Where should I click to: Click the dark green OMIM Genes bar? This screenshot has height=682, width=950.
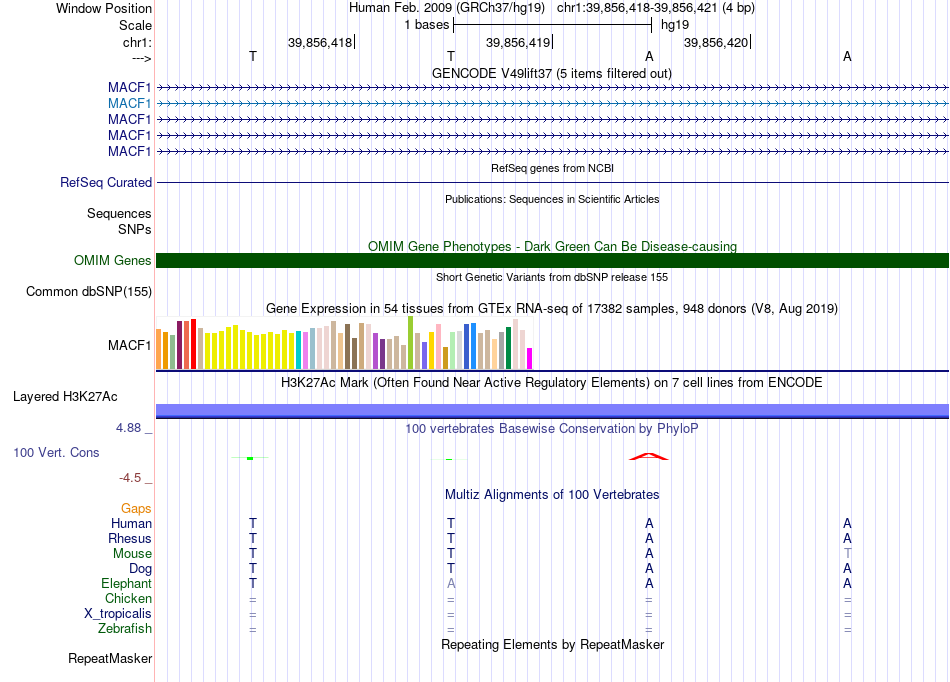(552, 260)
